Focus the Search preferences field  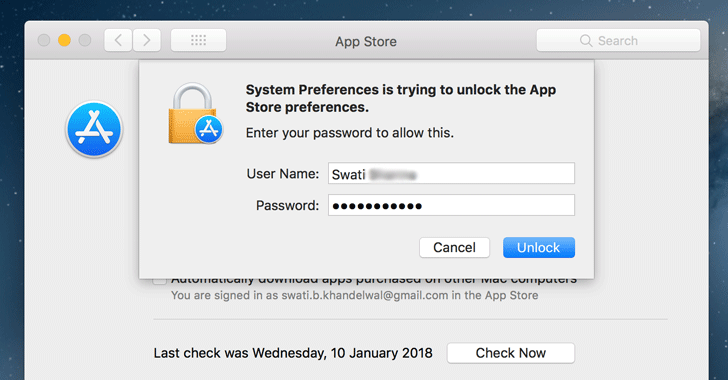[x=618, y=40]
